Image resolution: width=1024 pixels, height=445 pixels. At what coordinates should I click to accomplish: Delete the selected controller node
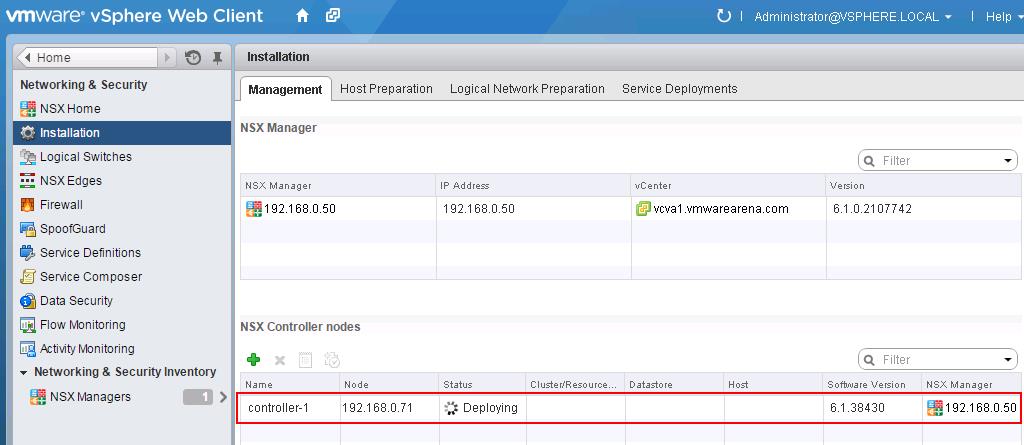[280, 360]
